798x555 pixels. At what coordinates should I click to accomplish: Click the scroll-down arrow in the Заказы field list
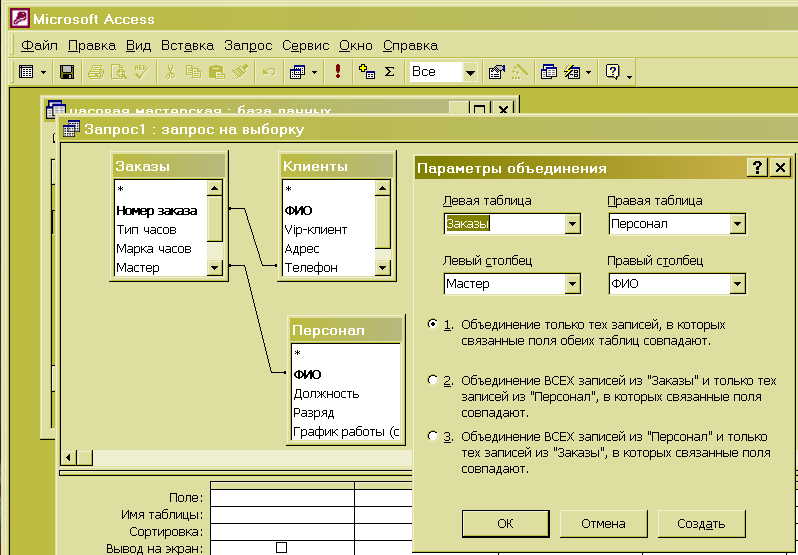click(x=215, y=267)
